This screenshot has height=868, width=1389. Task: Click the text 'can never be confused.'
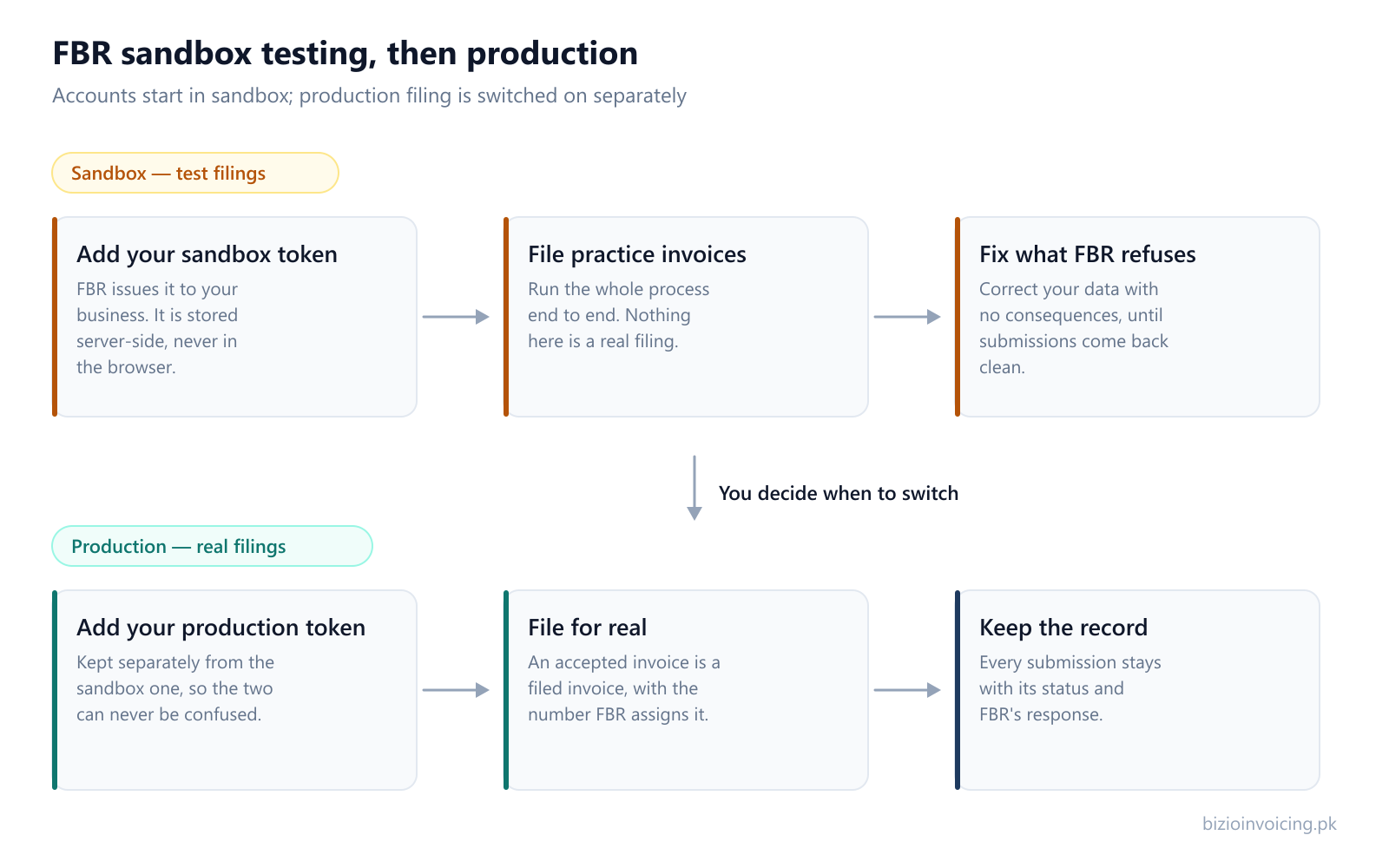click(x=169, y=714)
